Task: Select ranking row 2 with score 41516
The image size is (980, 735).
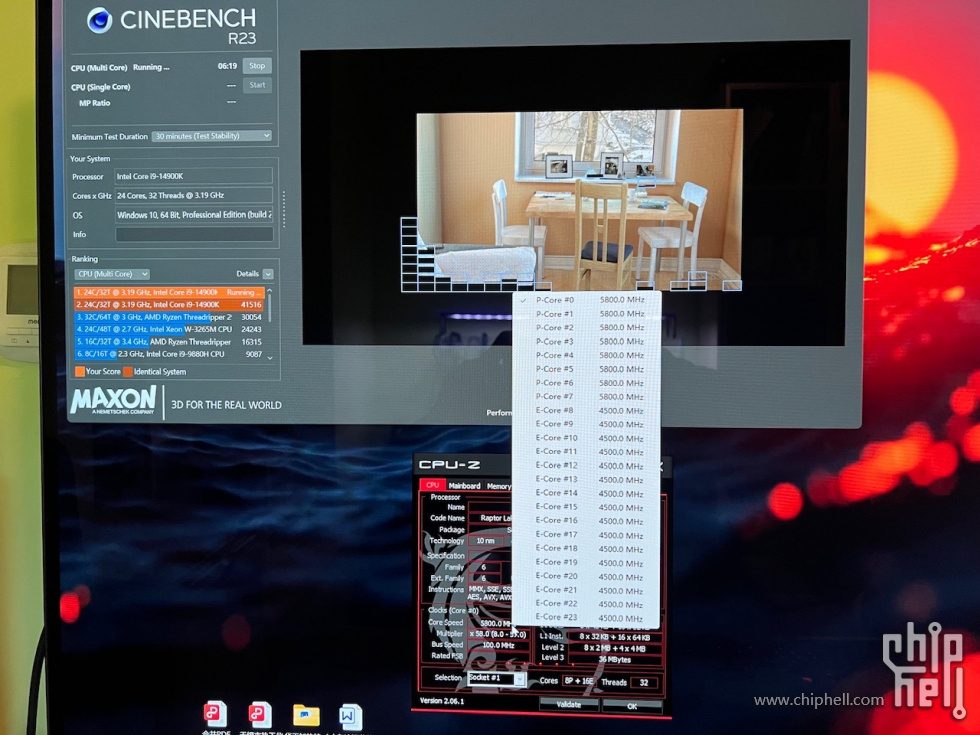Action: point(169,304)
